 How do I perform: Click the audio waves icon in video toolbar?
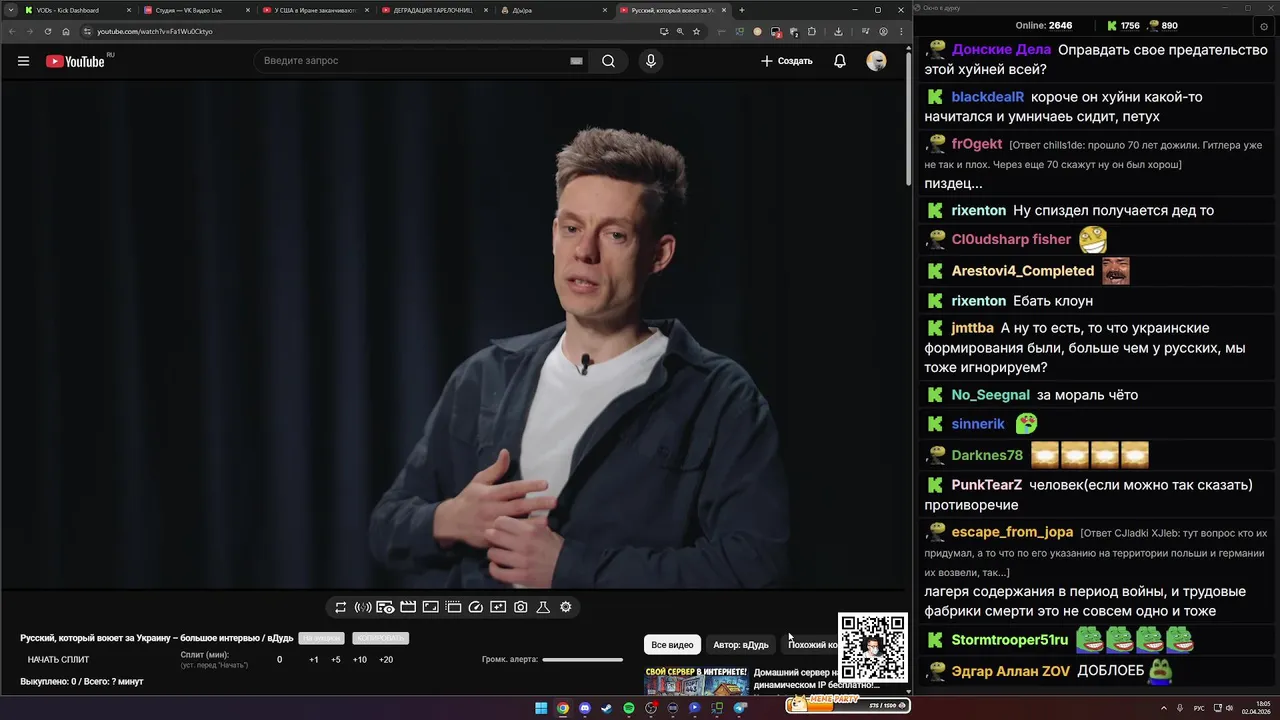[363, 607]
